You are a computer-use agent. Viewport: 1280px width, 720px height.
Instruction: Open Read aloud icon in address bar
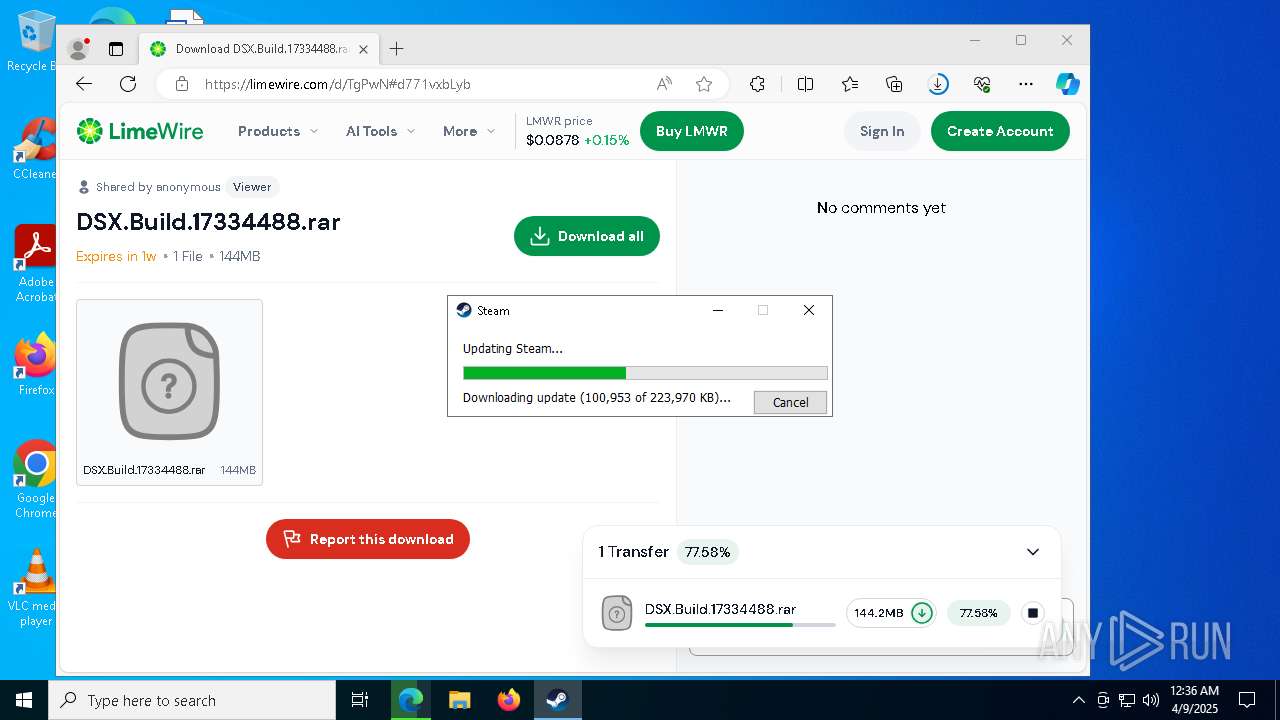coord(664,84)
